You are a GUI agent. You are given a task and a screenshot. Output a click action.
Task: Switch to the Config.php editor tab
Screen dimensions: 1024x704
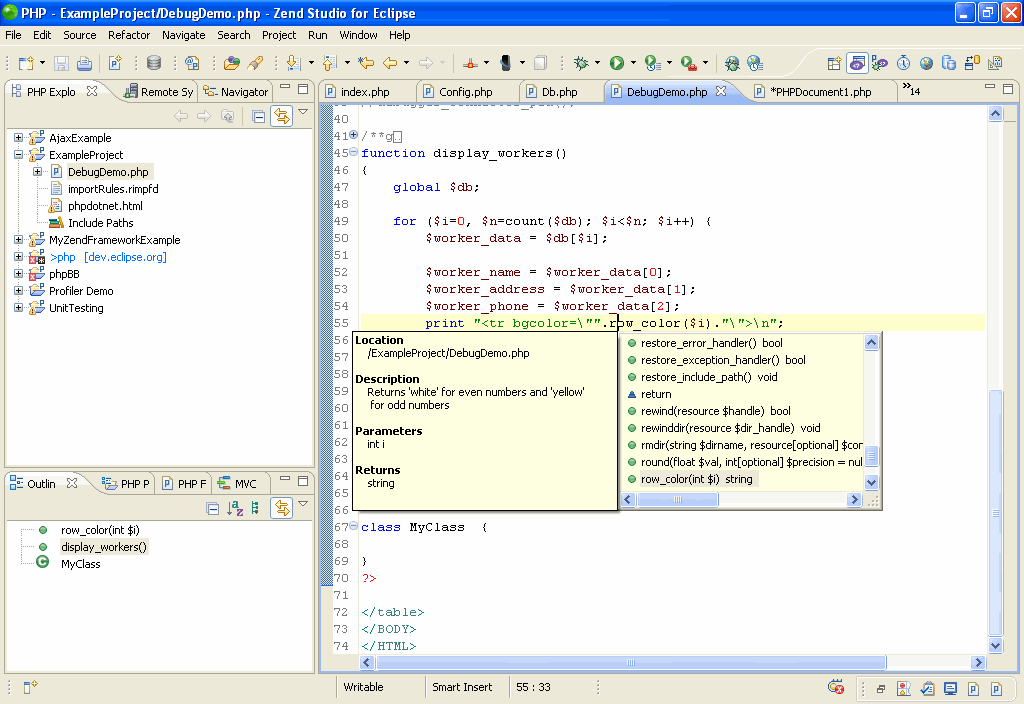coord(466,91)
